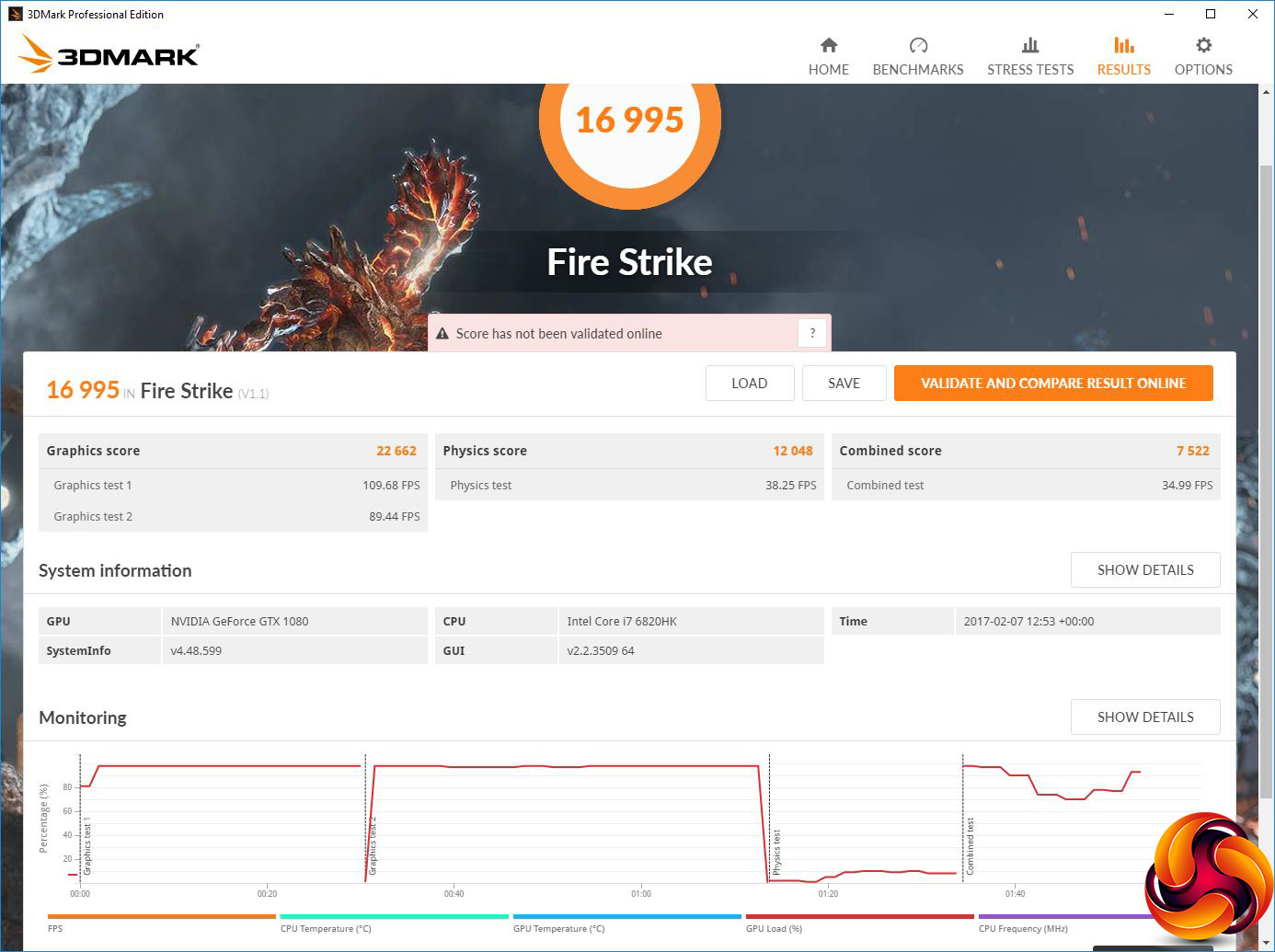Click the Monitoring heading
Screen dimensions: 1275x952
tap(83, 717)
